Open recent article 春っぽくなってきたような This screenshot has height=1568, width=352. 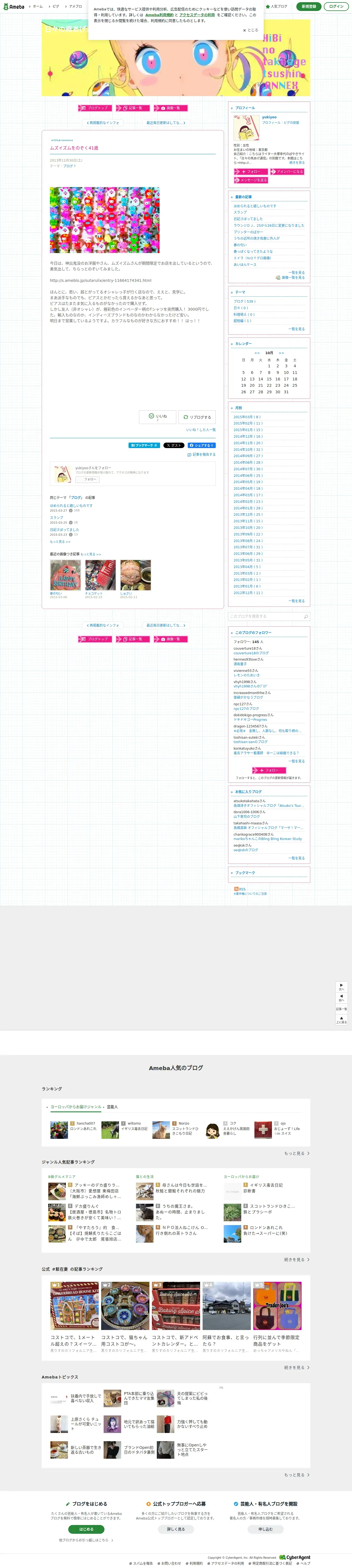tap(253, 251)
